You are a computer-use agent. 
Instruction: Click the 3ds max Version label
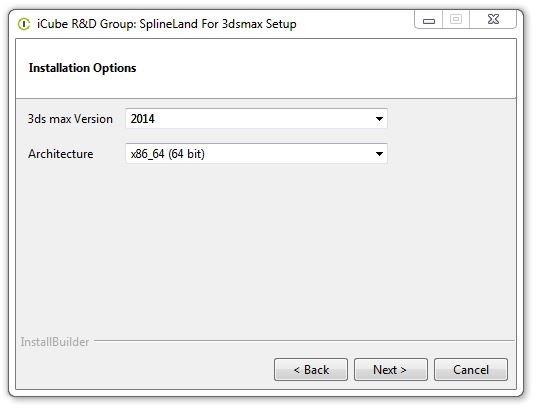70,119
